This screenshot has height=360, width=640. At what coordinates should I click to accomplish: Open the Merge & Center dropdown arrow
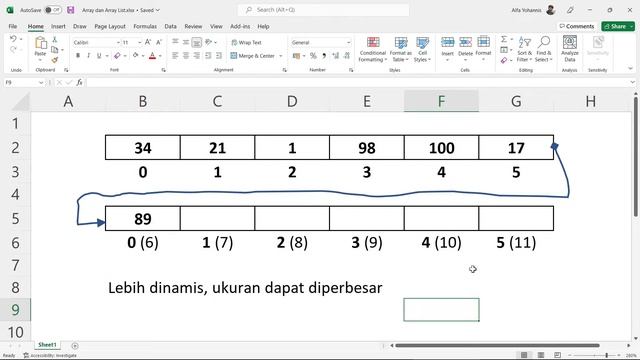(281, 56)
